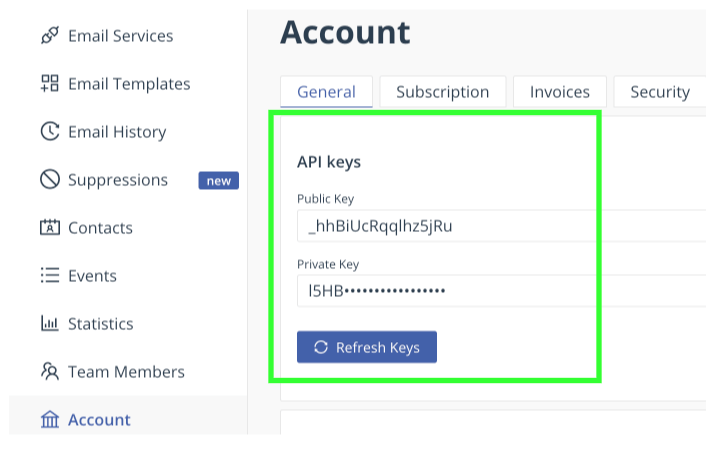Click the Private Key field
The height and width of the screenshot is (473, 718).
[501, 291]
